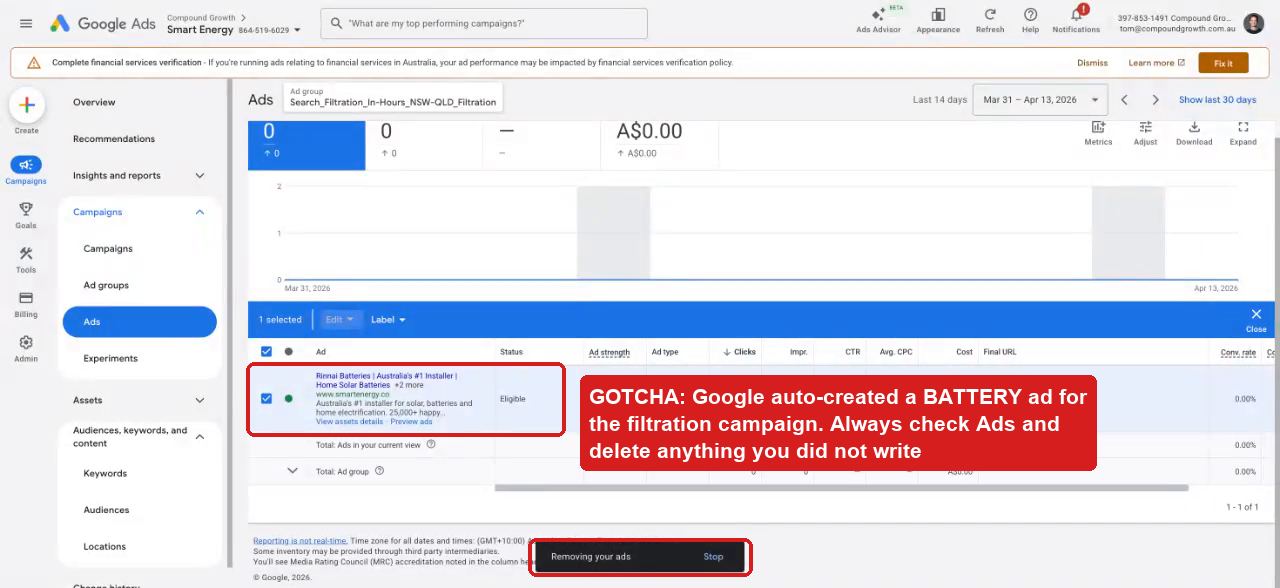Open the chart Metrics selector
Viewport: 1280px width, 588px height.
1098,132
